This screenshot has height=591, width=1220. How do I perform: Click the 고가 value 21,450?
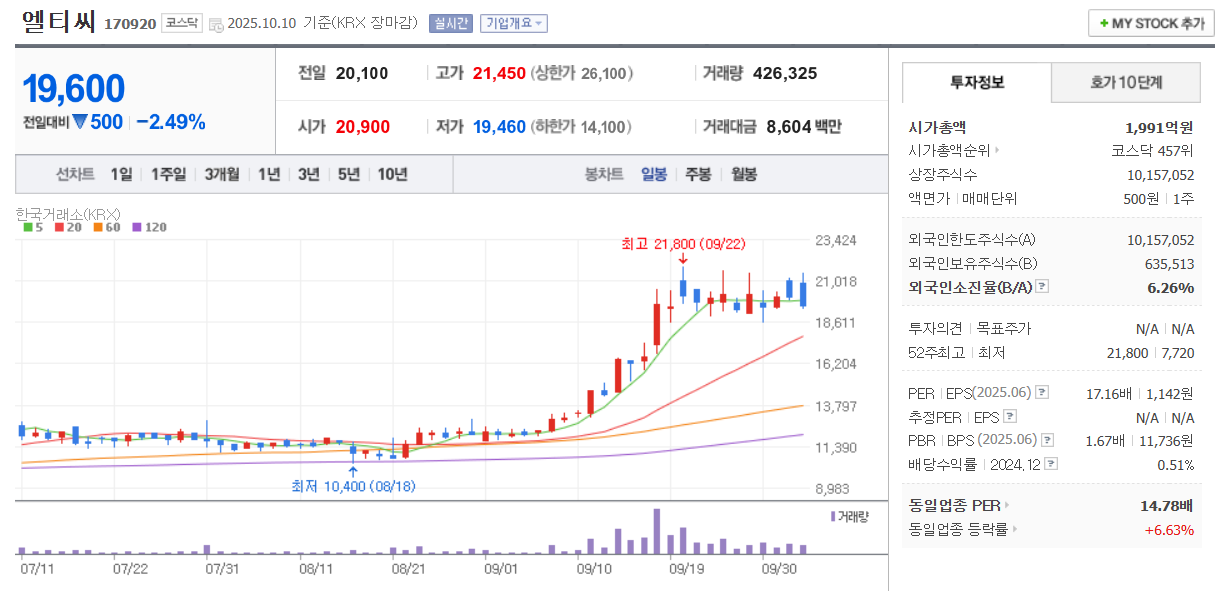(x=499, y=73)
